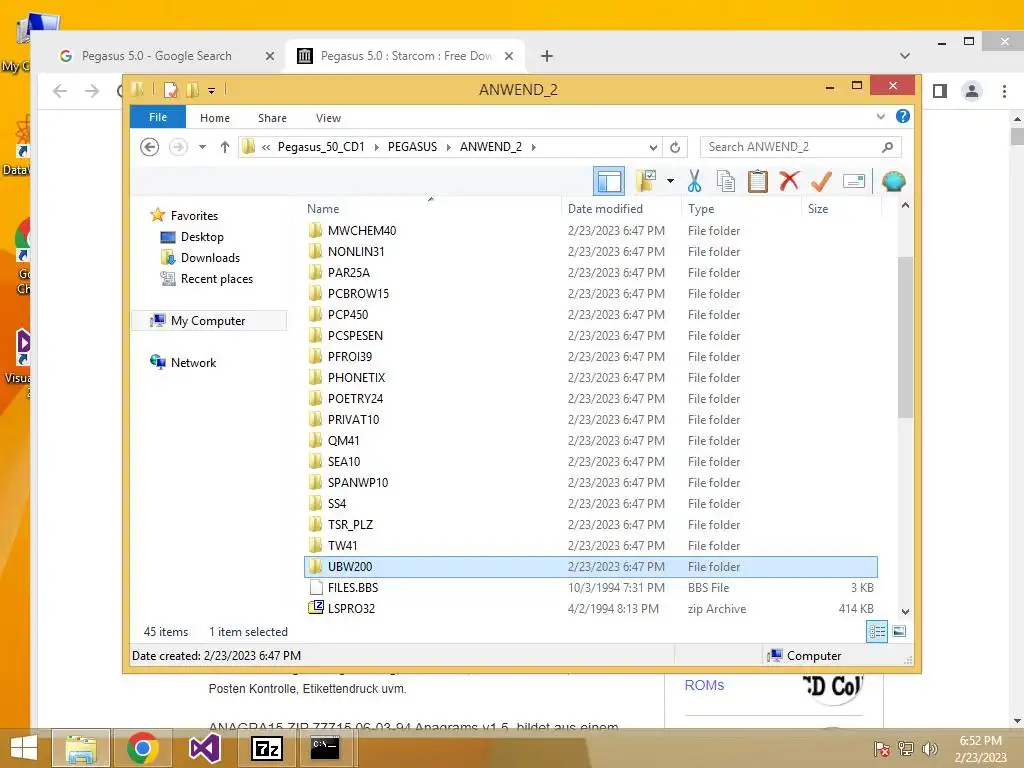
Task: Expand the arrow after the ANWEND_2 breadcrumb
Action: 534,147
